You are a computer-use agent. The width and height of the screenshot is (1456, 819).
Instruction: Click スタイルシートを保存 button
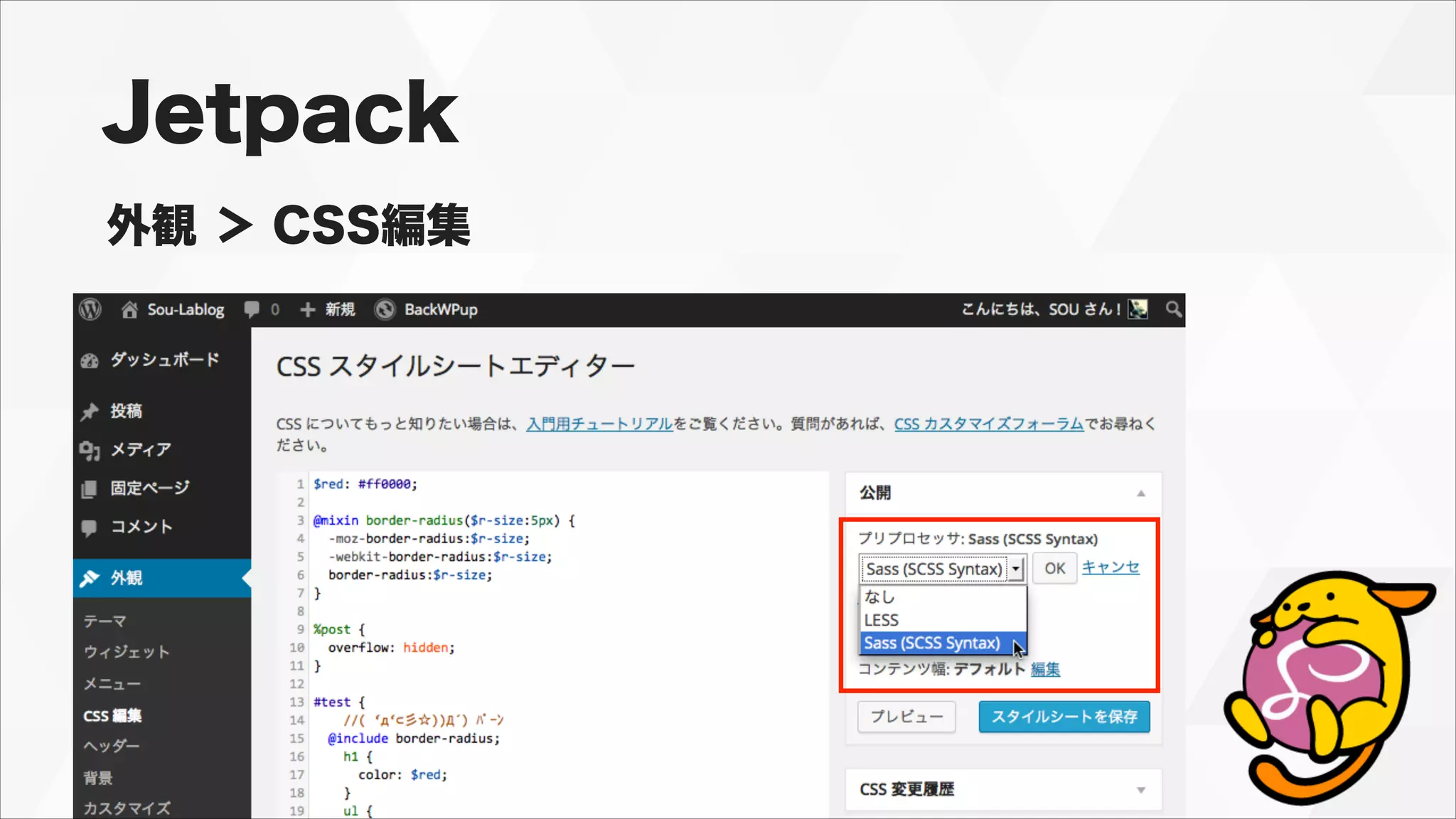(1064, 717)
